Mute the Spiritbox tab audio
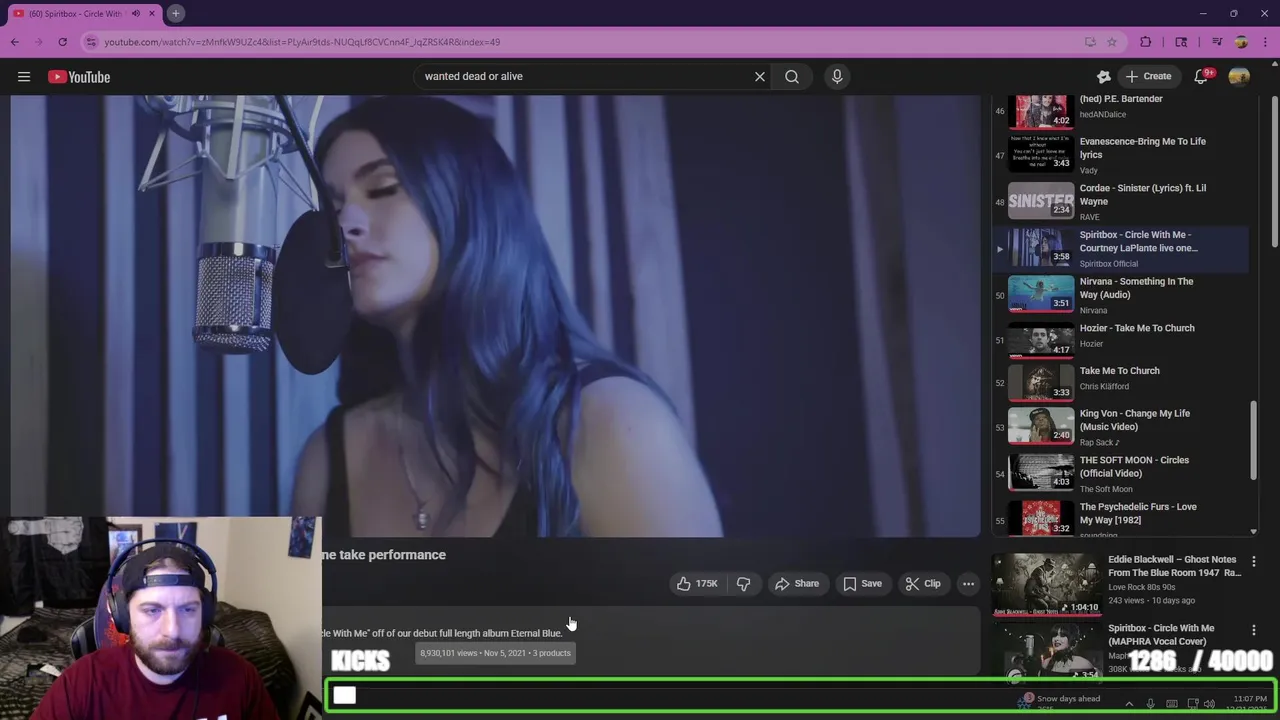Viewport: 1280px width, 720px height. click(136, 13)
